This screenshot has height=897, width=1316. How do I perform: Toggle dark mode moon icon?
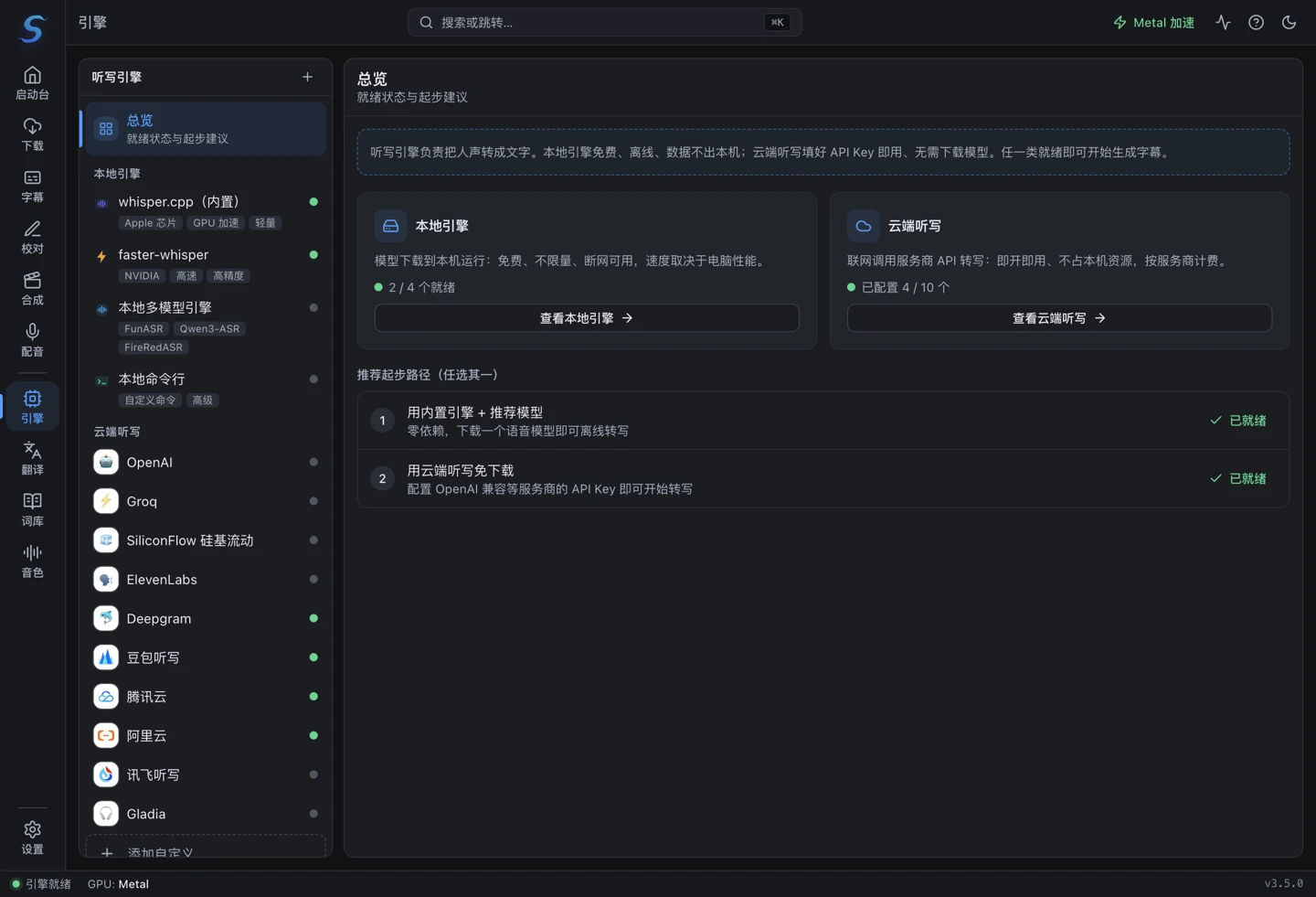point(1289,22)
